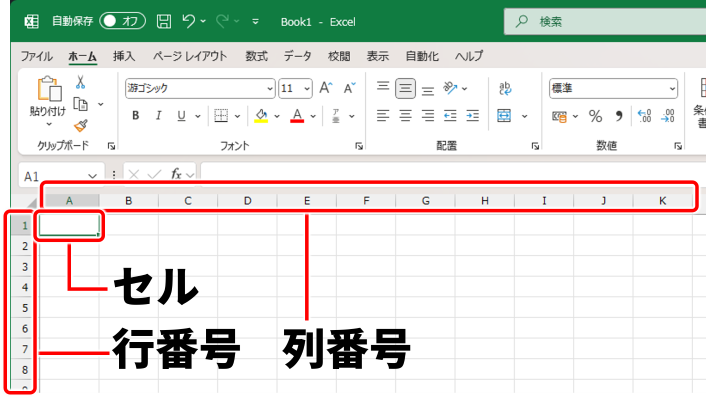
Task: Click the Wrap Text icon
Action: point(505,88)
